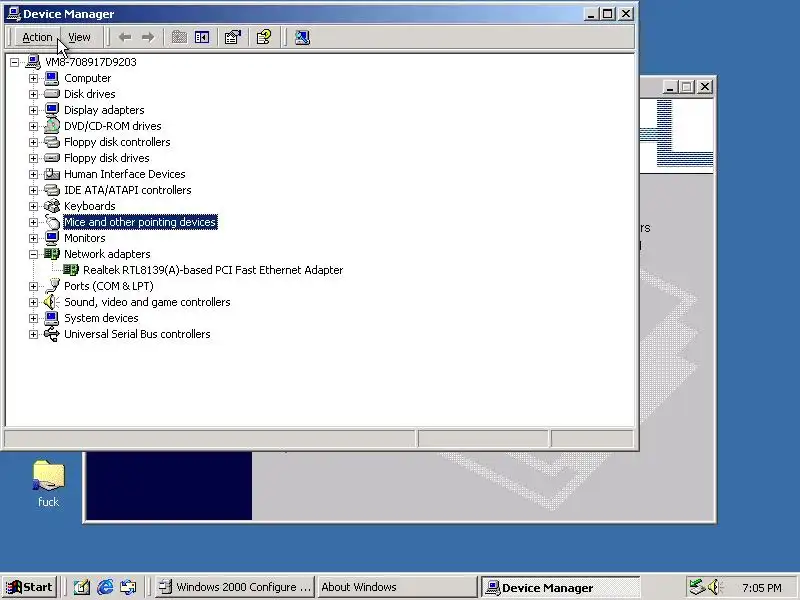Expand the Disk drives category

point(33,94)
